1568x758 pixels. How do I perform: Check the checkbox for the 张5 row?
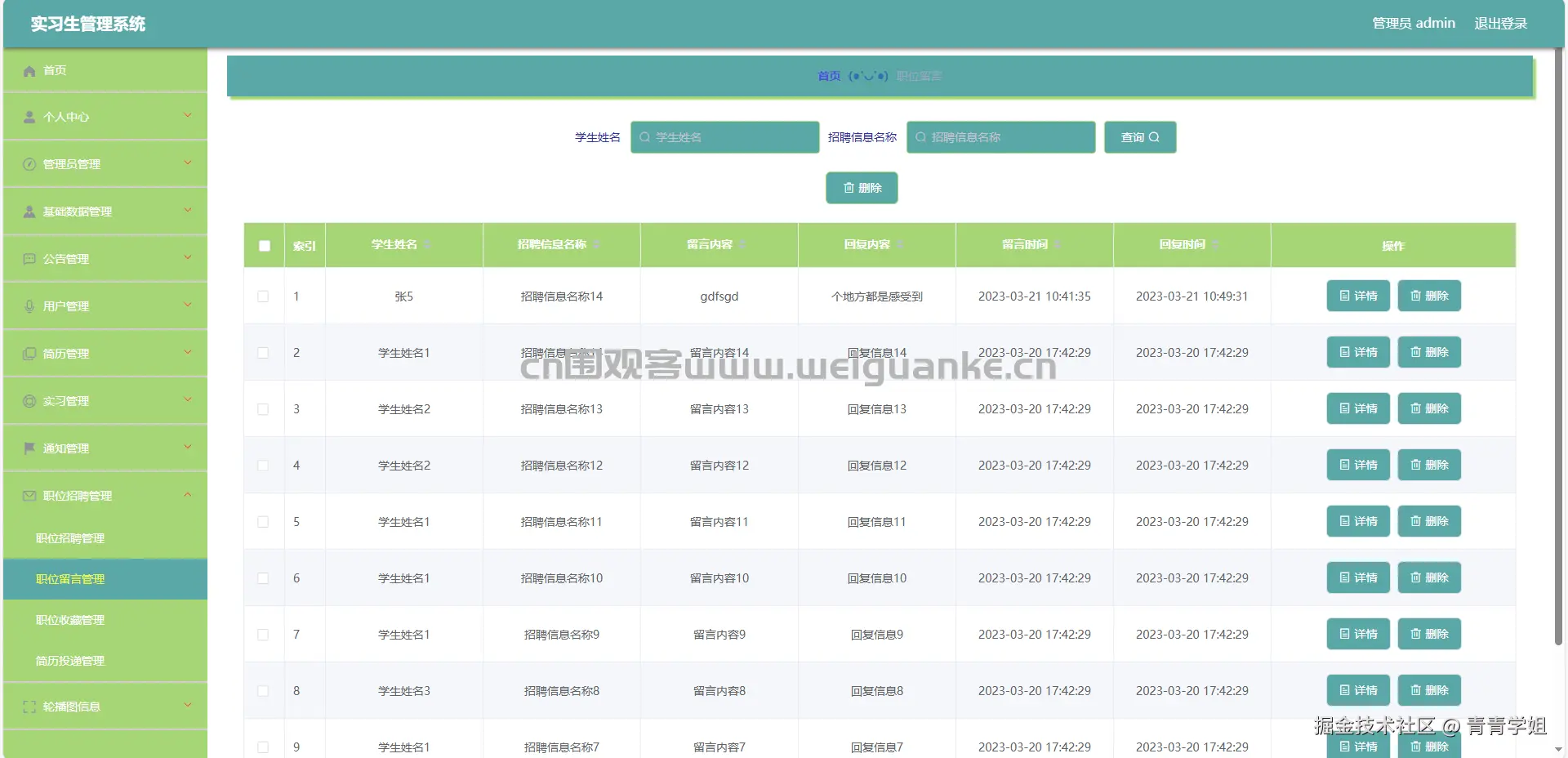[x=263, y=297]
